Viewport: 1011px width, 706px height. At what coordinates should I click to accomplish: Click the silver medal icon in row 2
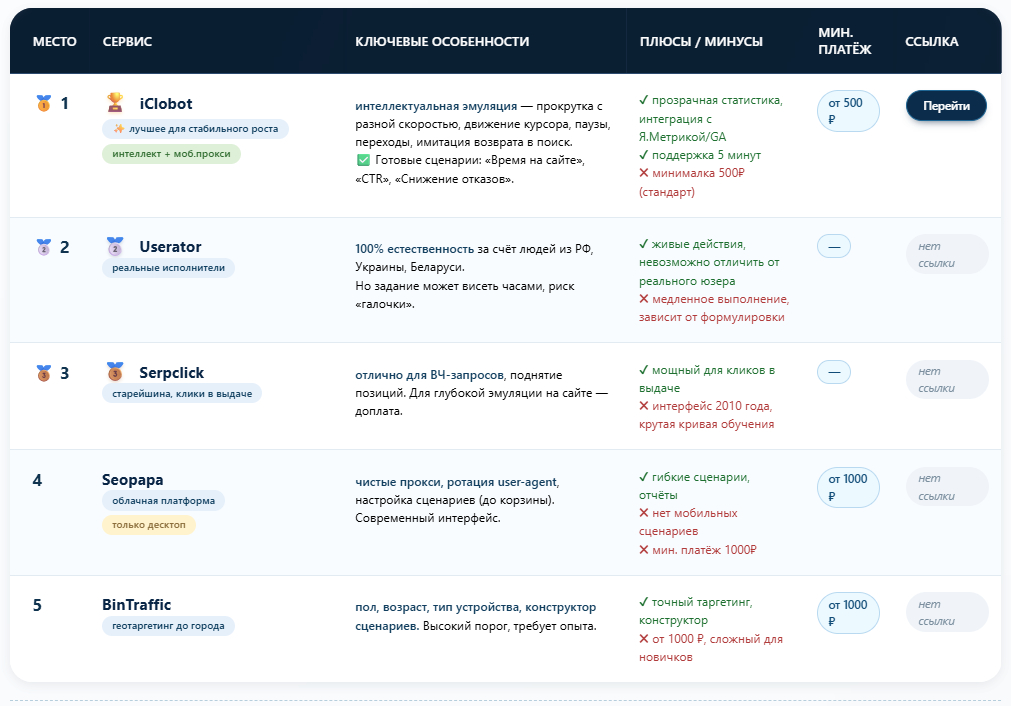[43, 246]
